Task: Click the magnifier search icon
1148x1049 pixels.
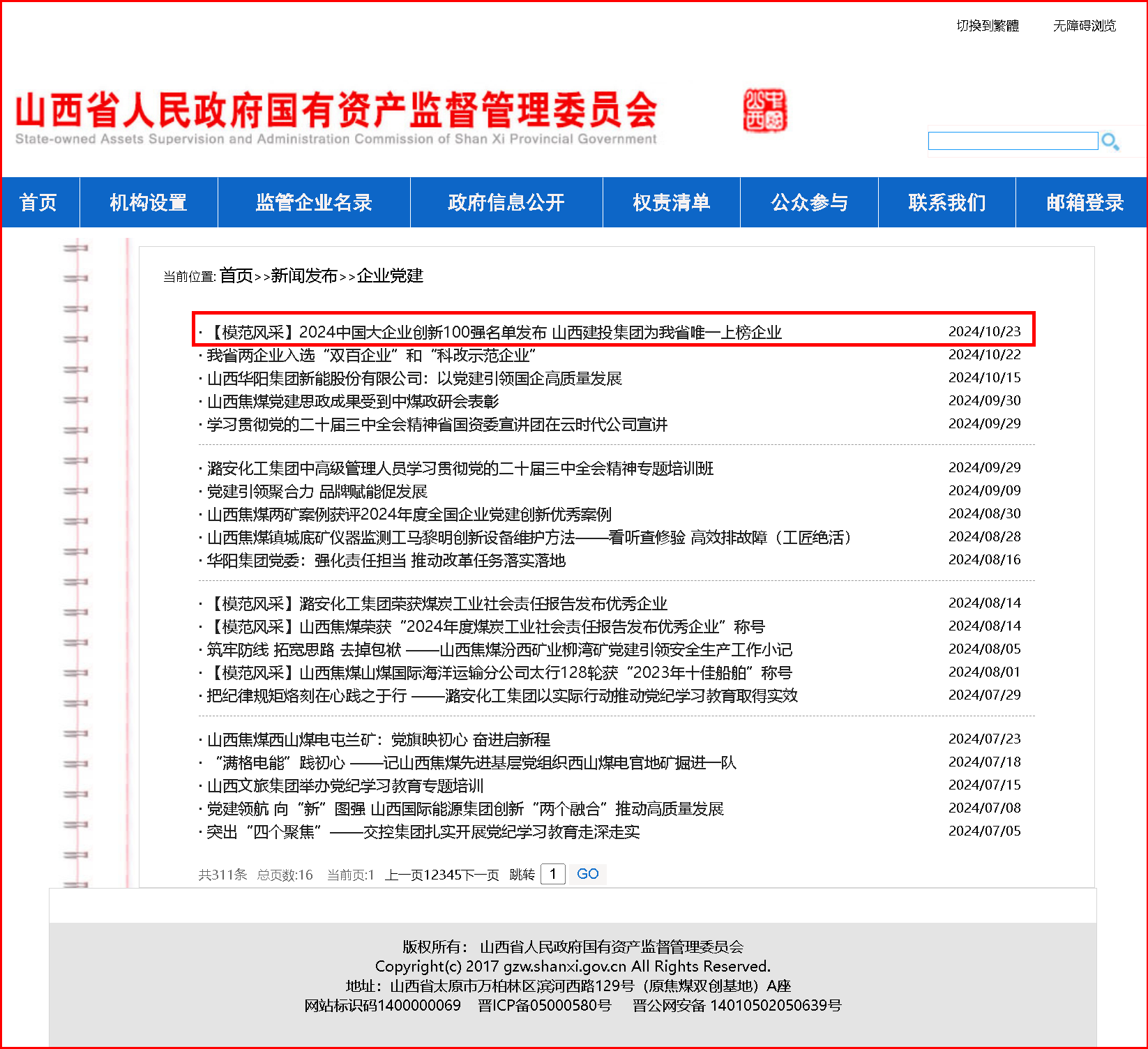Action: click(1110, 142)
